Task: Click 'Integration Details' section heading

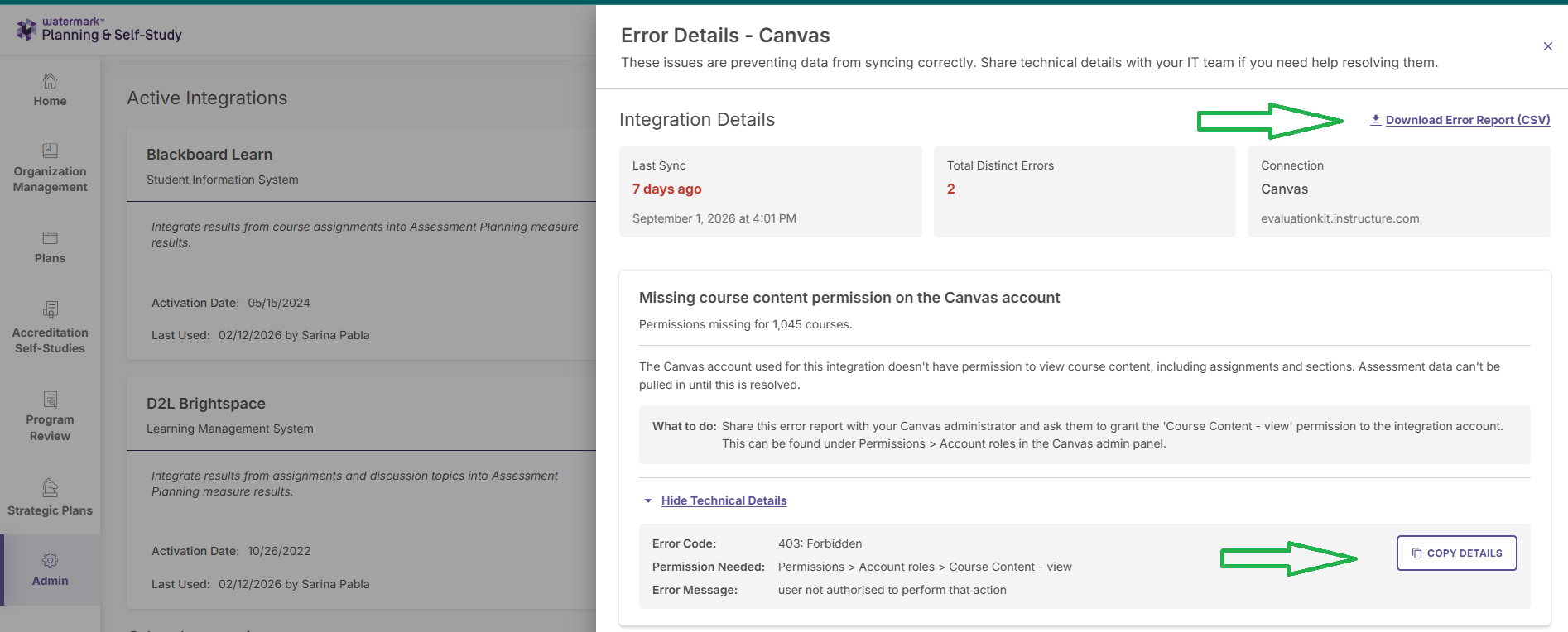Action: click(x=697, y=119)
